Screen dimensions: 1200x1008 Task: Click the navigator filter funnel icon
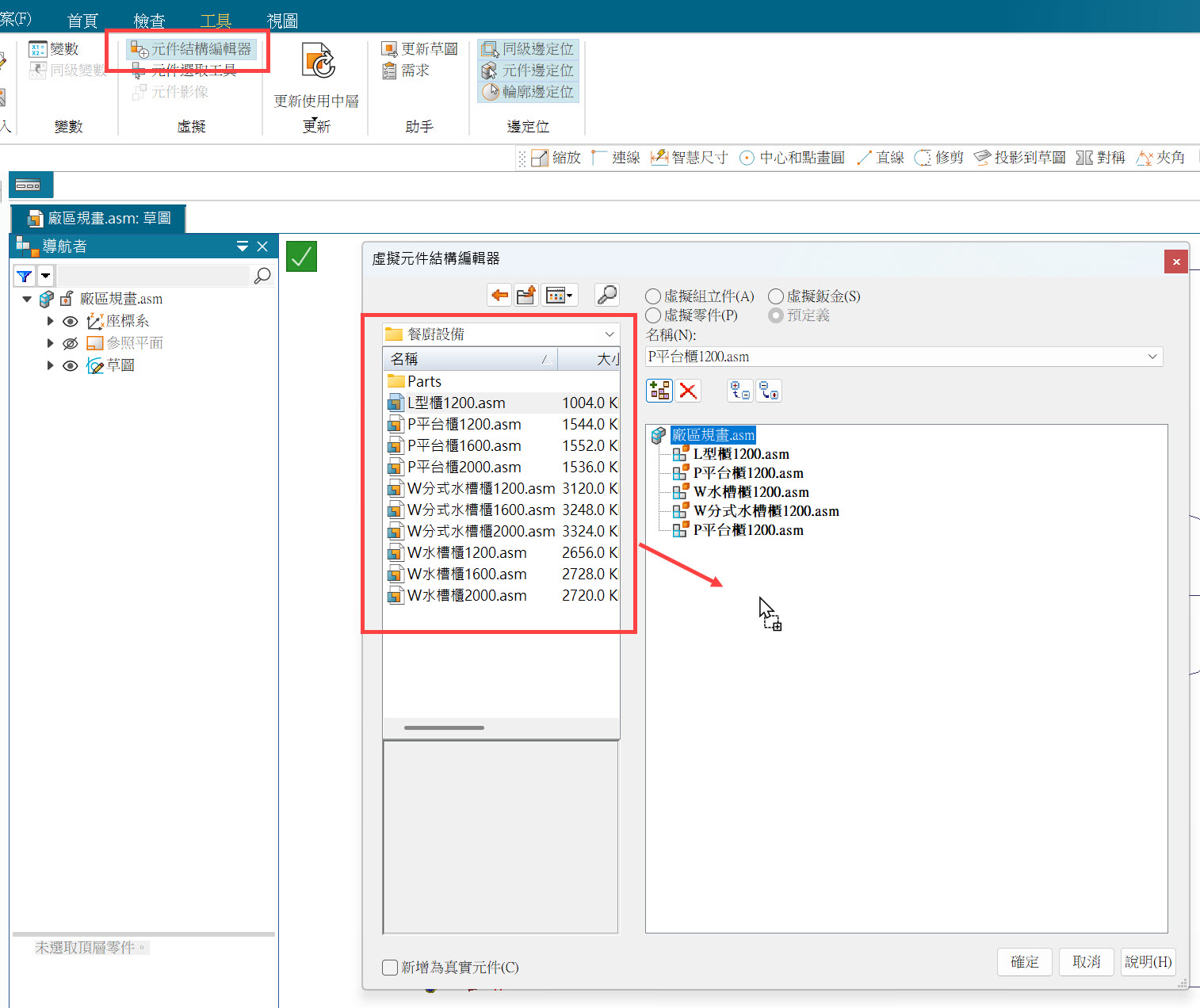25,276
